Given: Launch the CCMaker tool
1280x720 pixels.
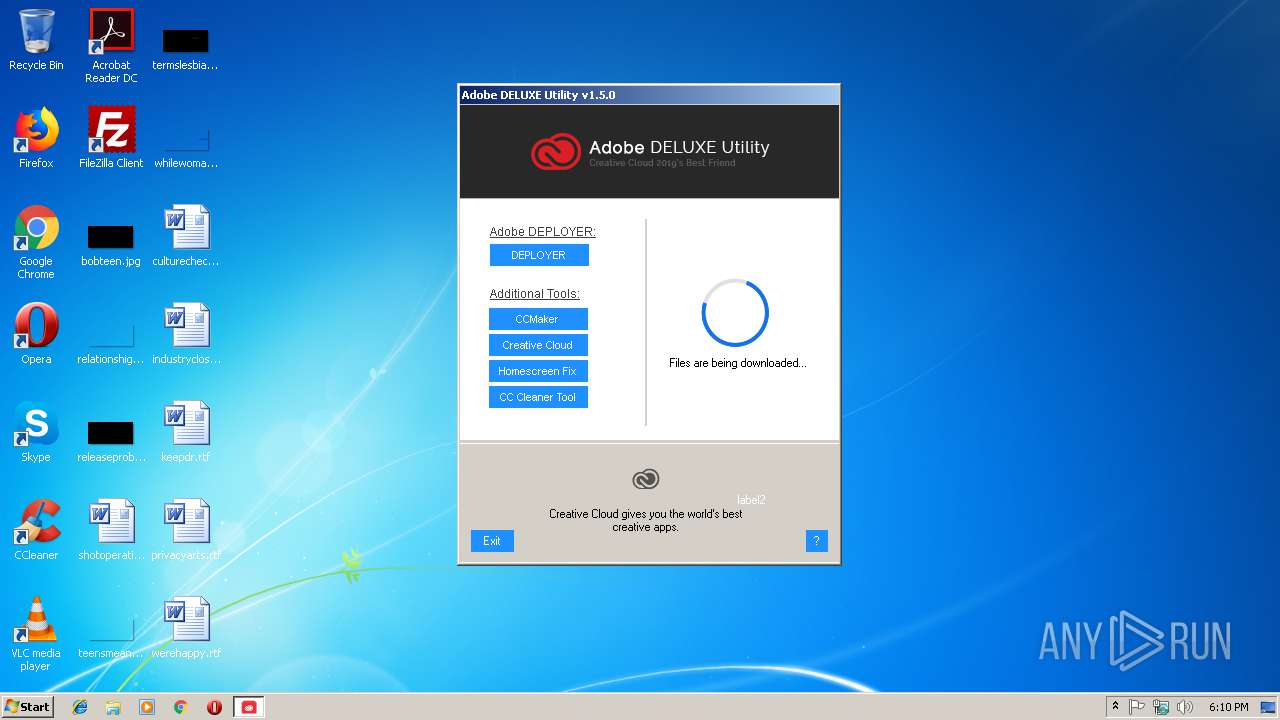Looking at the screenshot, I should (538, 319).
